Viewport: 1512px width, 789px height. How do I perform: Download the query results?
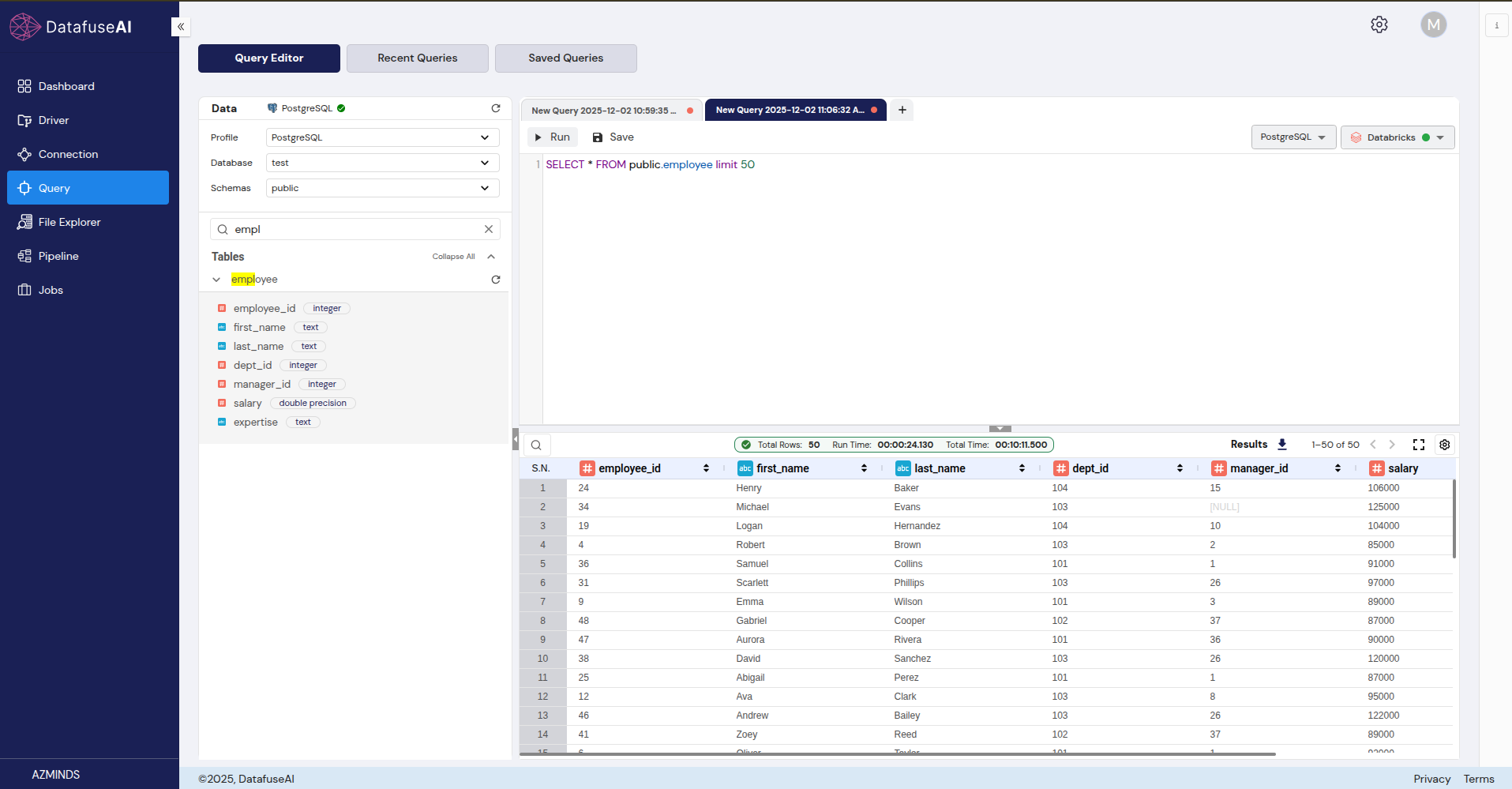tap(1281, 444)
